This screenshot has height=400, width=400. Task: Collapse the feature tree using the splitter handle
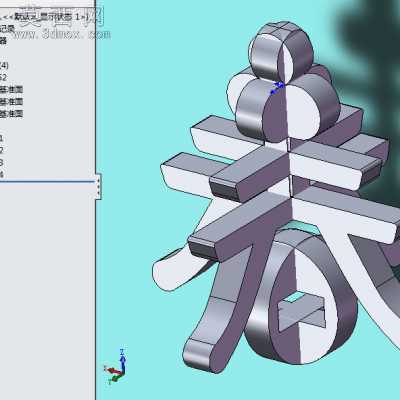click(98, 187)
